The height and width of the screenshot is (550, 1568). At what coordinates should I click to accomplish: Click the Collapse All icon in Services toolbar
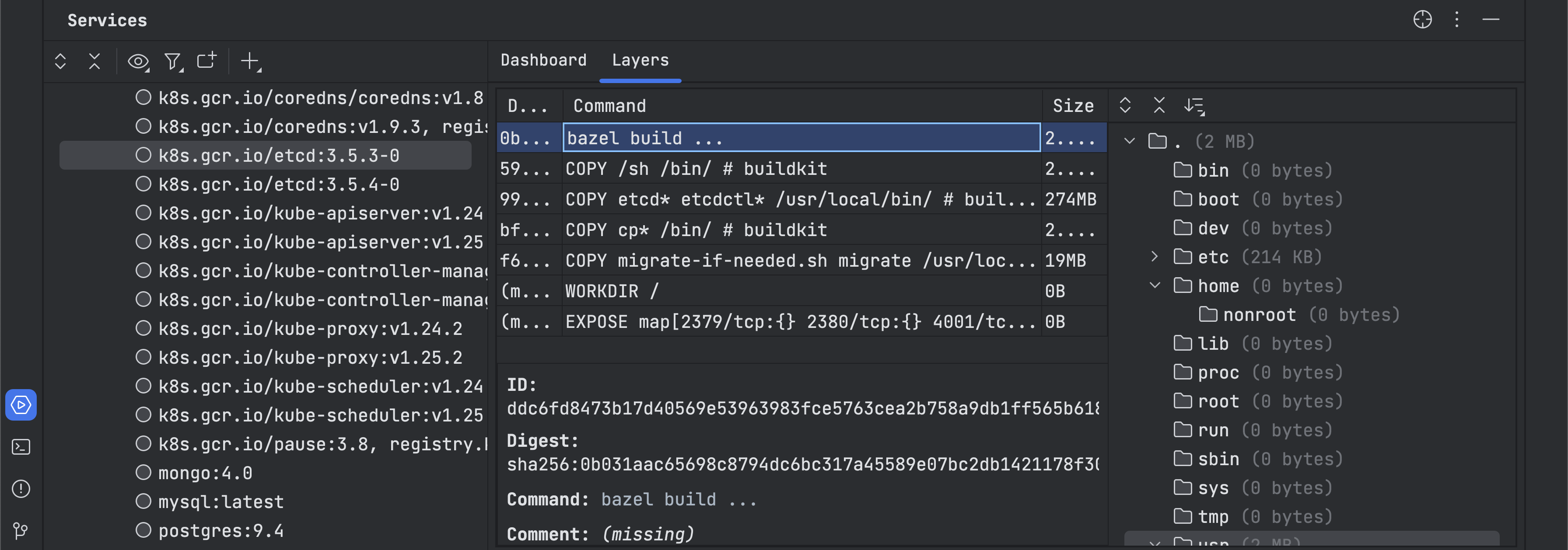tap(94, 62)
